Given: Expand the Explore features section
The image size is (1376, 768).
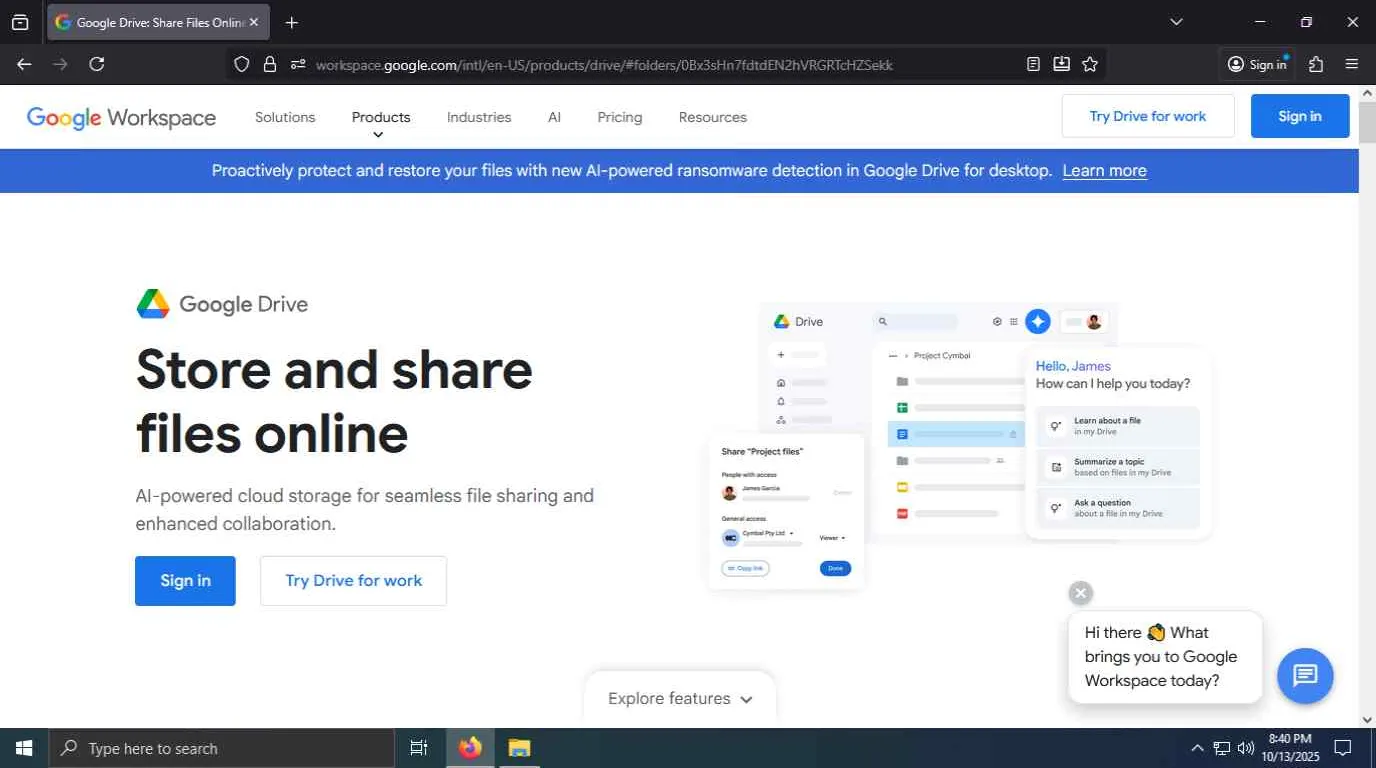Looking at the screenshot, I should click(680, 699).
